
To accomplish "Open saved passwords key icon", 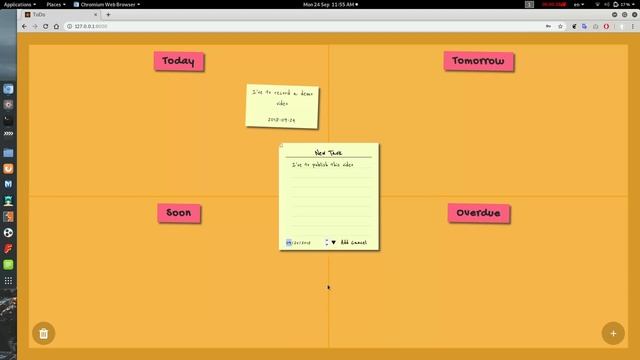I will (x=548, y=26).
